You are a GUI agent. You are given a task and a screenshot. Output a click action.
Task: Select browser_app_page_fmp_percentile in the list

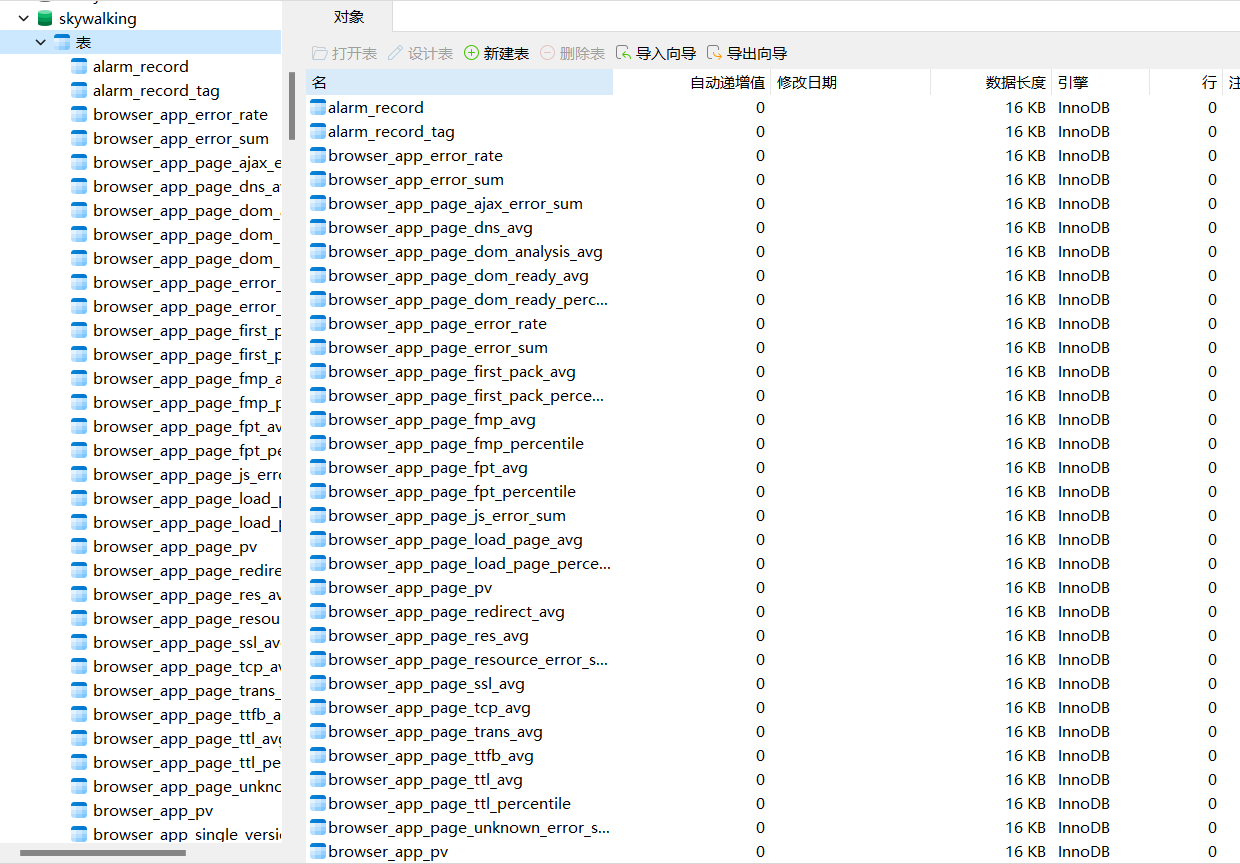click(455, 443)
